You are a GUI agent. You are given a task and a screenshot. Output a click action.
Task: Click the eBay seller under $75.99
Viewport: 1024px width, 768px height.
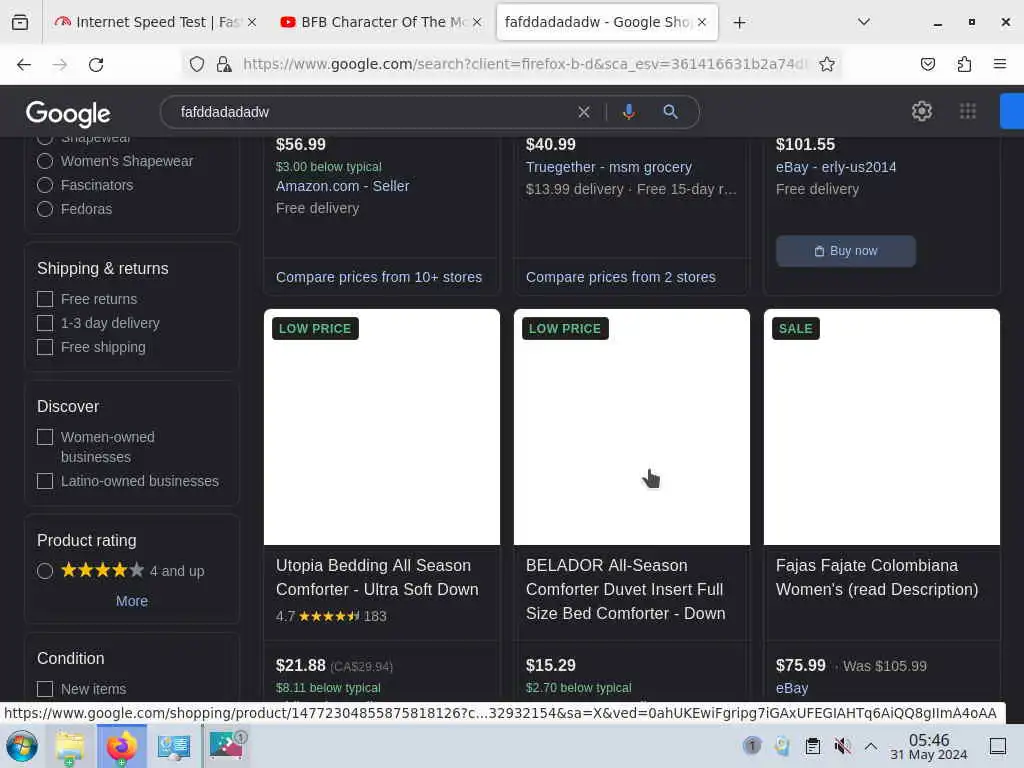[792, 688]
